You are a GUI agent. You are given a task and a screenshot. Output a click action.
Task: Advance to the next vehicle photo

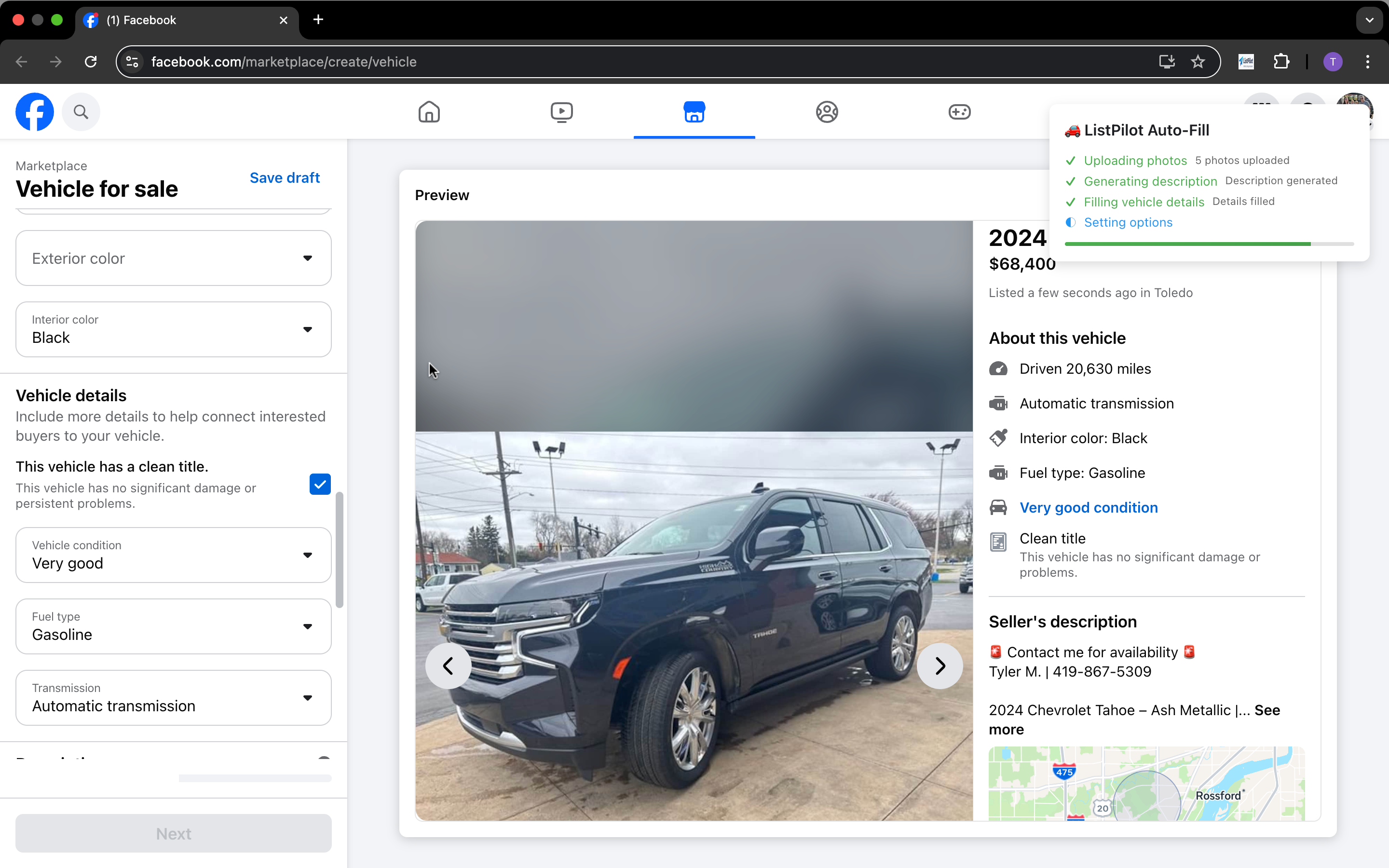click(x=939, y=665)
